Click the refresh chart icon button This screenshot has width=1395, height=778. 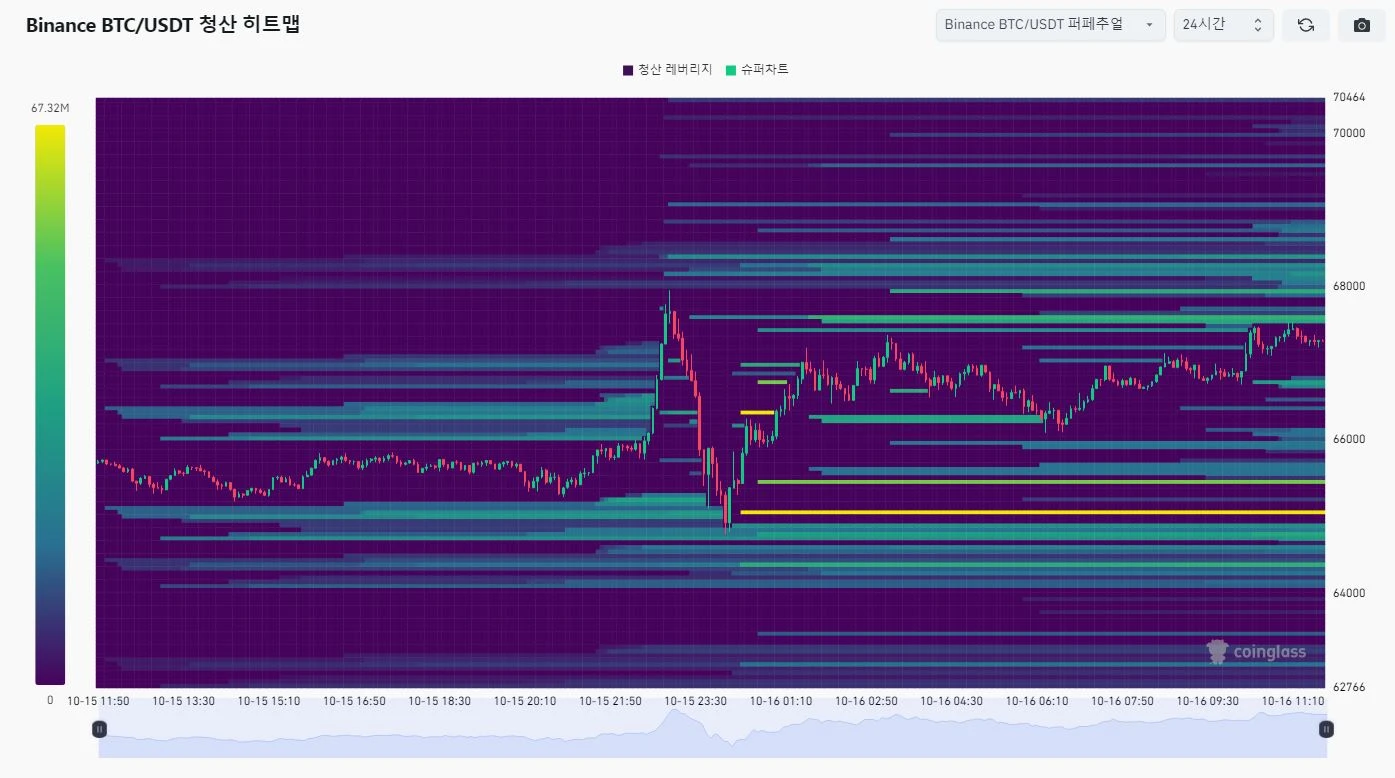(1305, 25)
